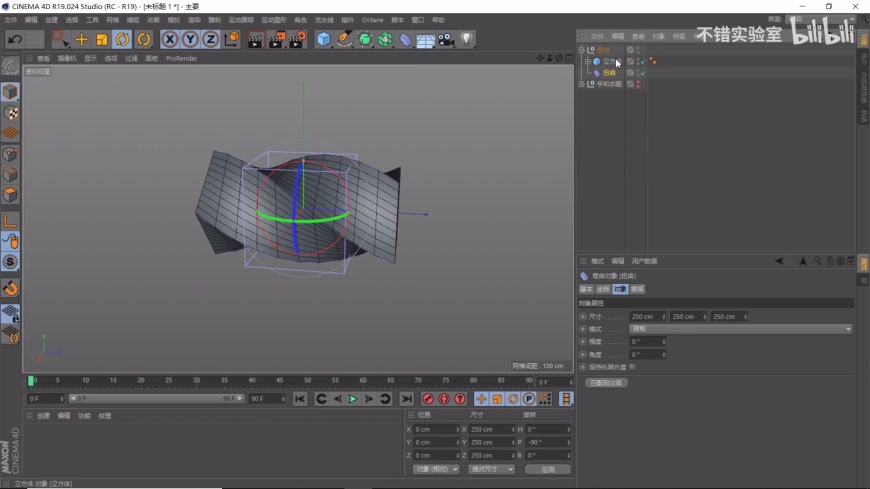This screenshot has height=489, width=870.
Task: Switch to the 坐标 attribute tab
Action: 603,289
